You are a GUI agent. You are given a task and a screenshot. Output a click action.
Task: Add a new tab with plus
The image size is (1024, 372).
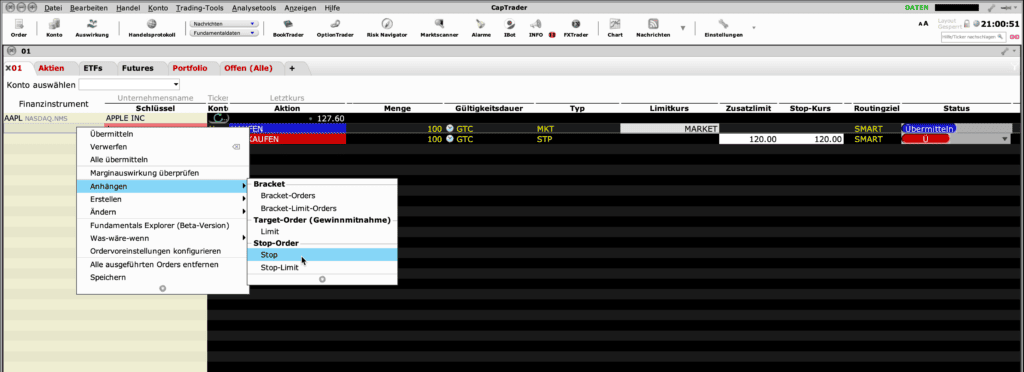click(x=292, y=68)
